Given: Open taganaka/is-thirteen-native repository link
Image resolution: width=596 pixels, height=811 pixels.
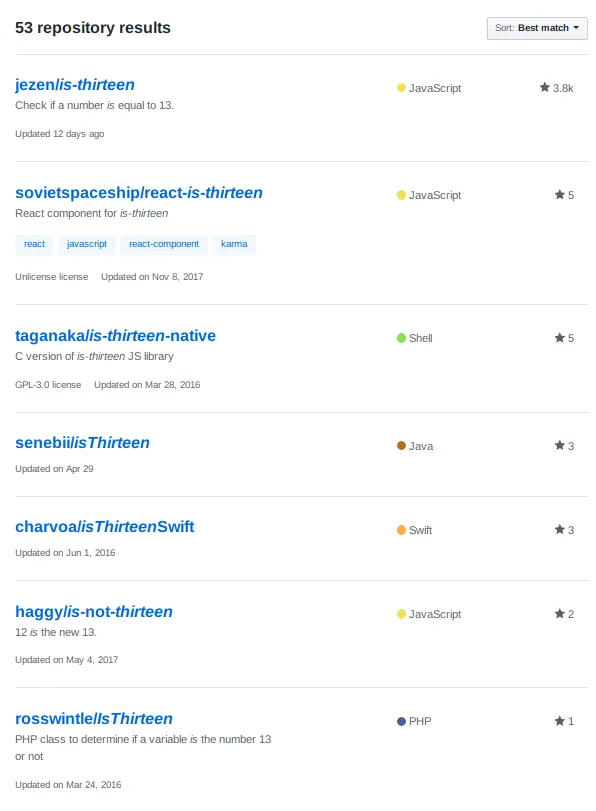Looking at the screenshot, I should click(115, 336).
